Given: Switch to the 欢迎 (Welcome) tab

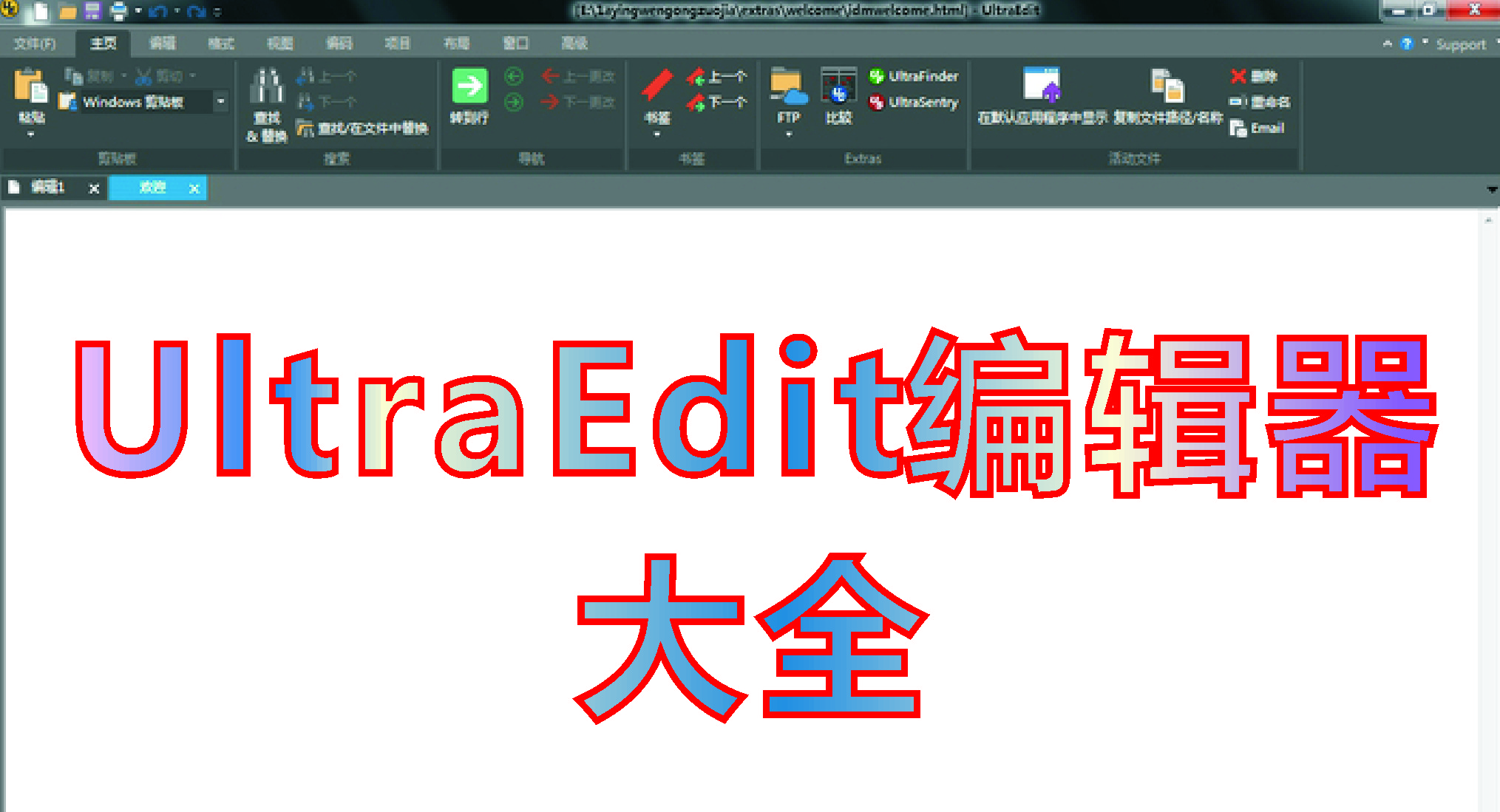Looking at the screenshot, I should [152, 188].
